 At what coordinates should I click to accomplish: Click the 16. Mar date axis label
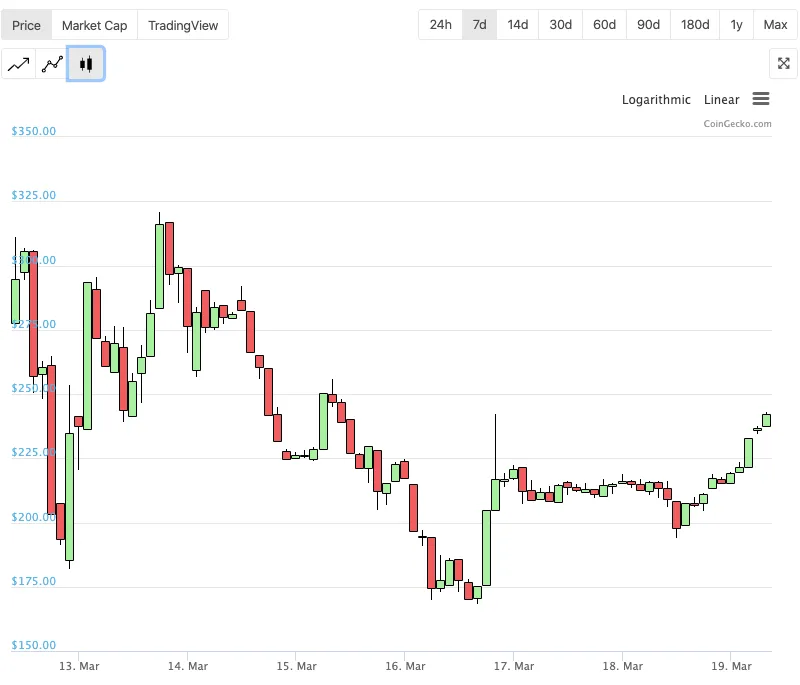(405, 666)
